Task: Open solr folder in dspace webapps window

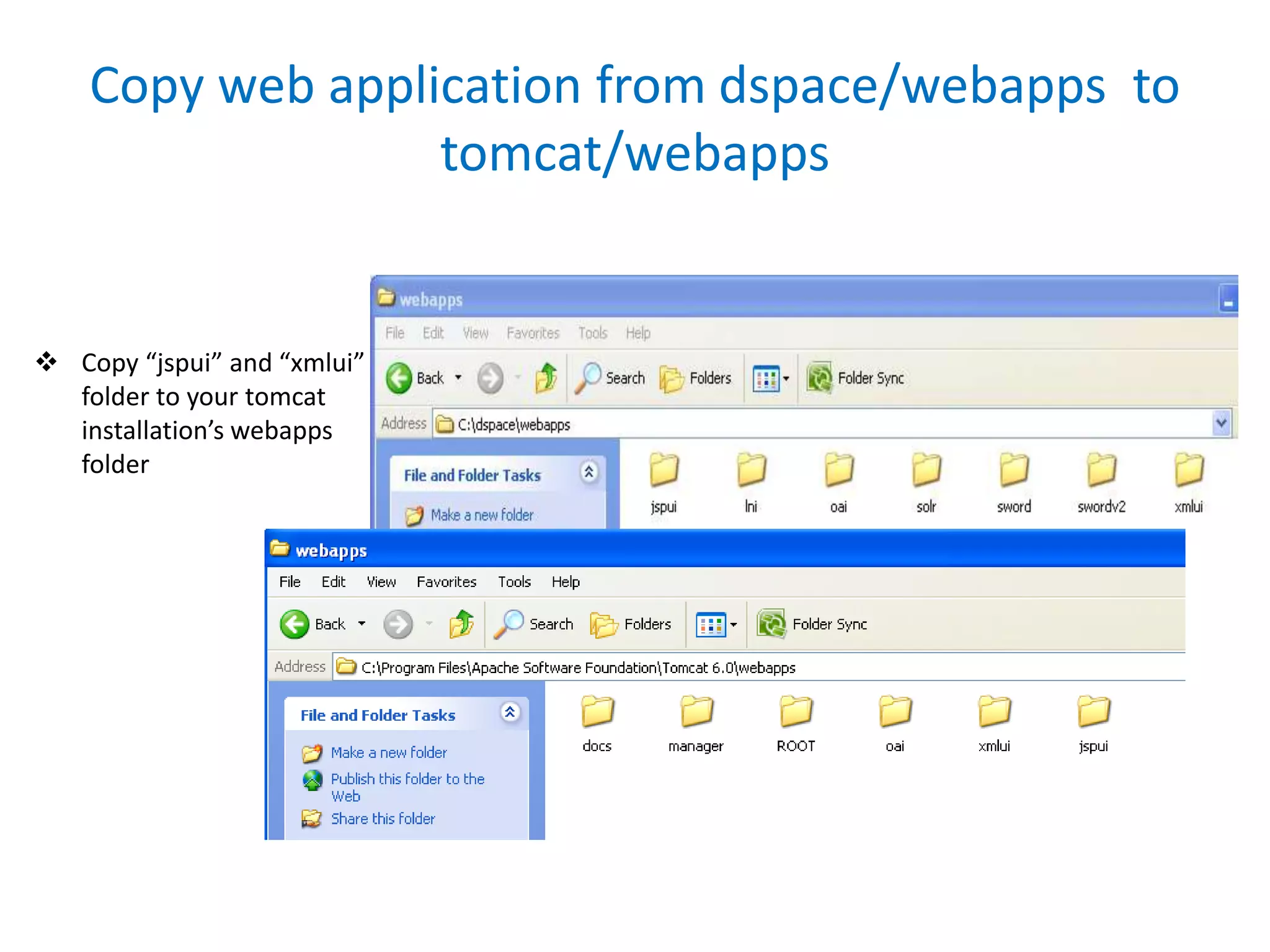Action: pyautogui.click(x=926, y=483)
